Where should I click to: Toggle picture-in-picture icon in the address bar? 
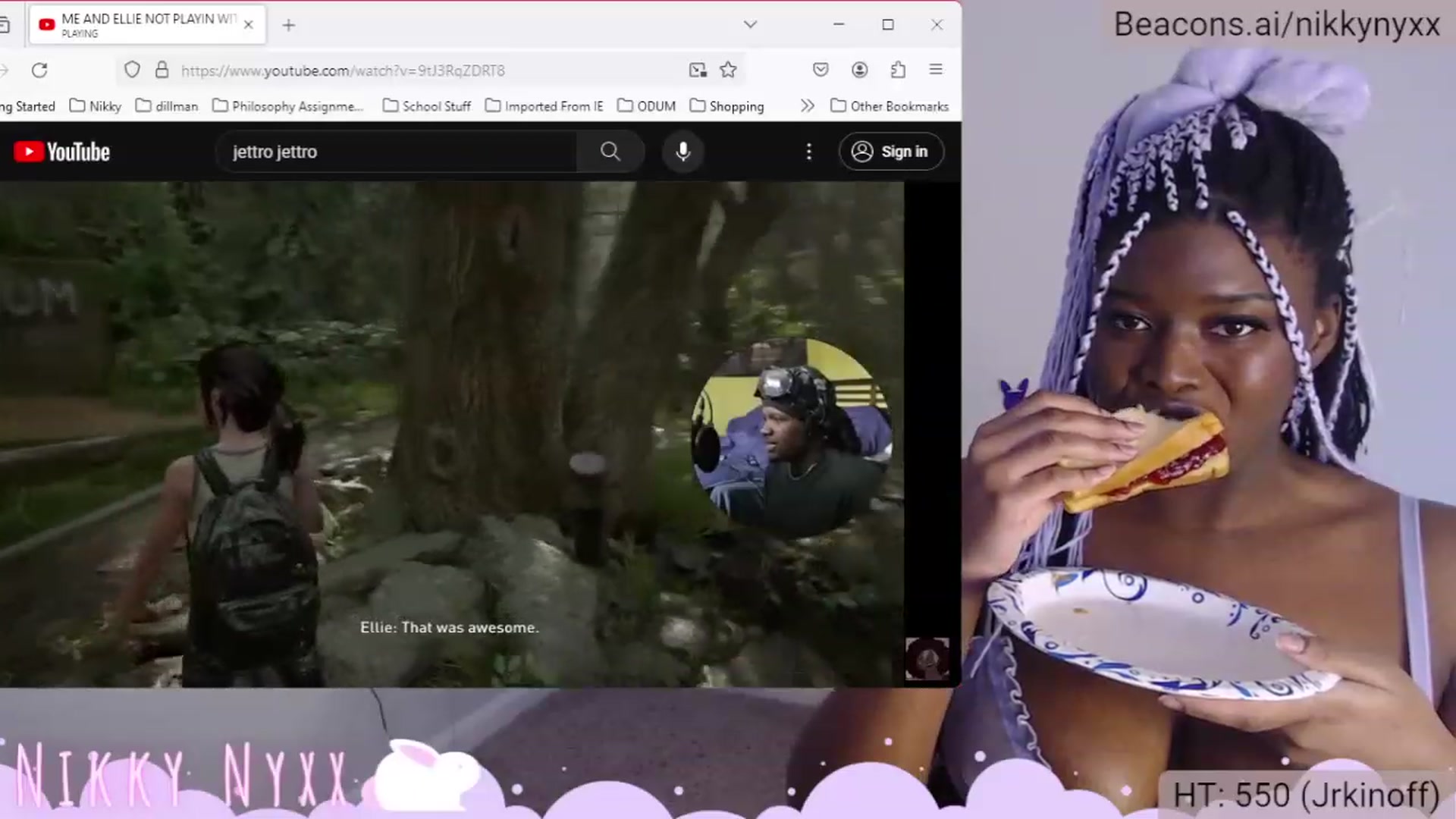pos(698,71)
